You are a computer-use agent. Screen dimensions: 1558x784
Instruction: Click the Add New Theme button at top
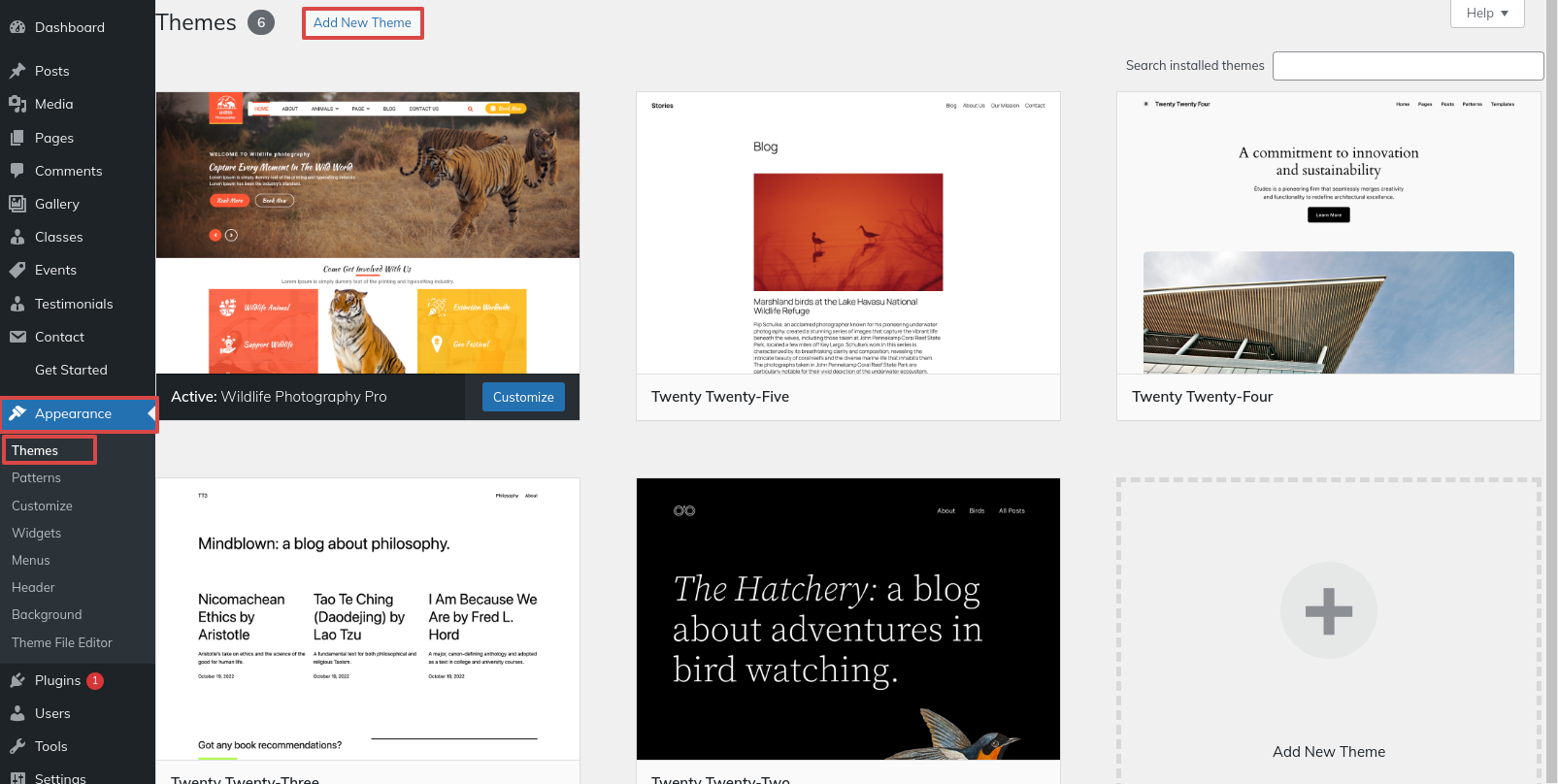click(x=362, y=22)
